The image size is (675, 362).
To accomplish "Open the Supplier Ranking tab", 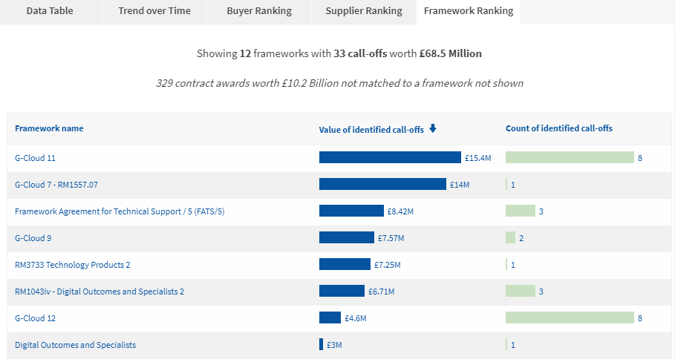I will click(364, 11).
